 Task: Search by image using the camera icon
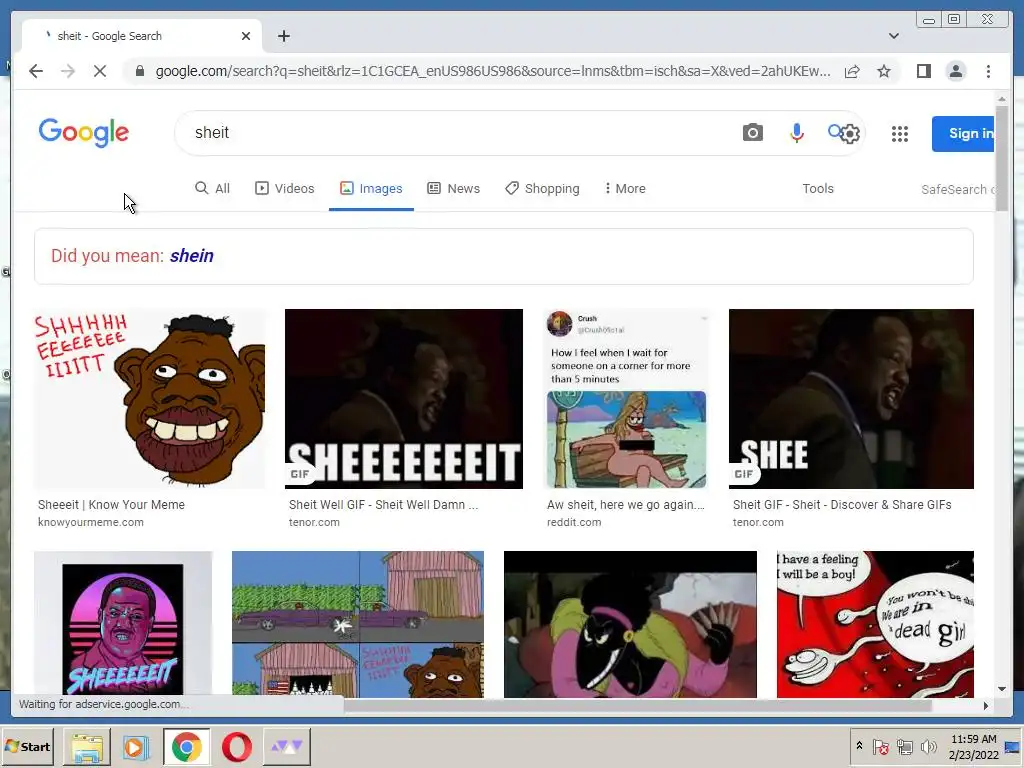[x=752, y=133]
